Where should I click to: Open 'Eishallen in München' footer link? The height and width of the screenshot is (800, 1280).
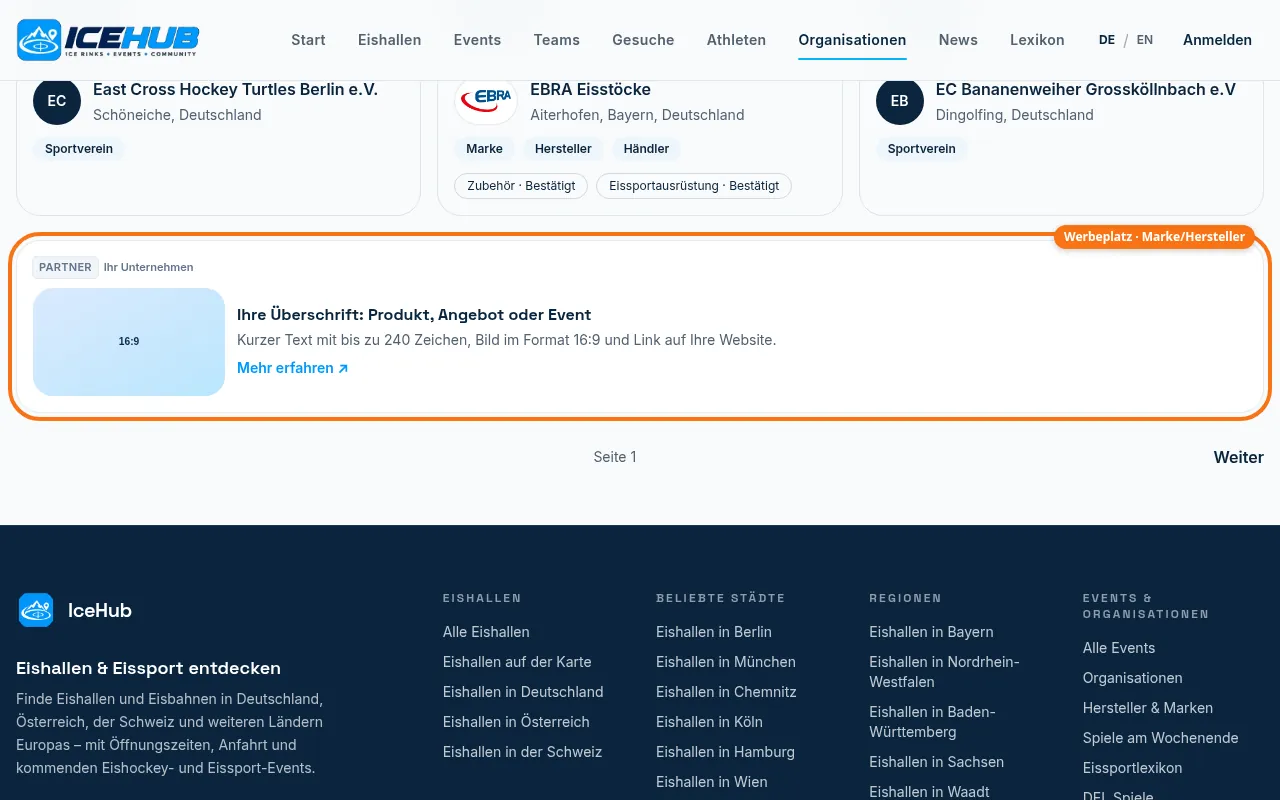(726, 662)
